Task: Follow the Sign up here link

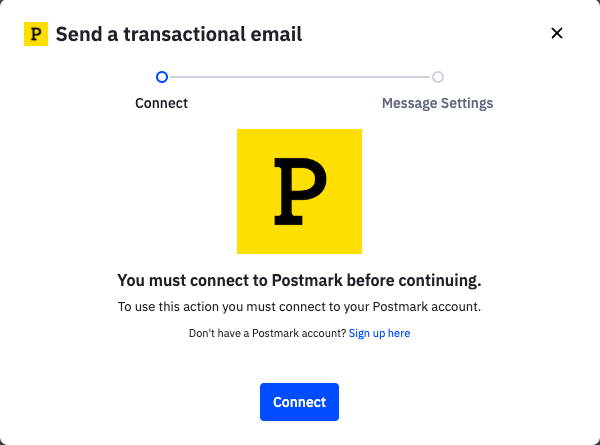Action: point(379,333)
